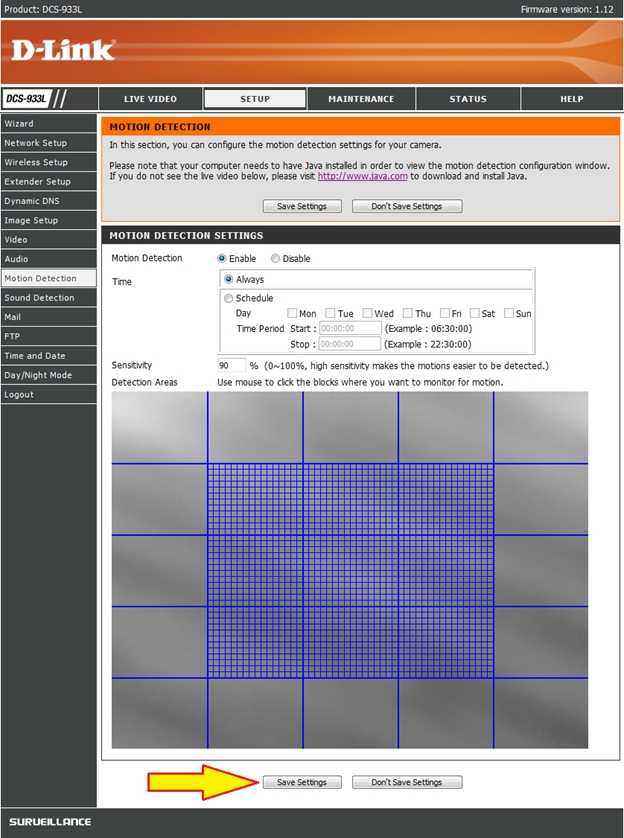Check the Wed day checkbox
624x838 pixels.
pos(368,313)
